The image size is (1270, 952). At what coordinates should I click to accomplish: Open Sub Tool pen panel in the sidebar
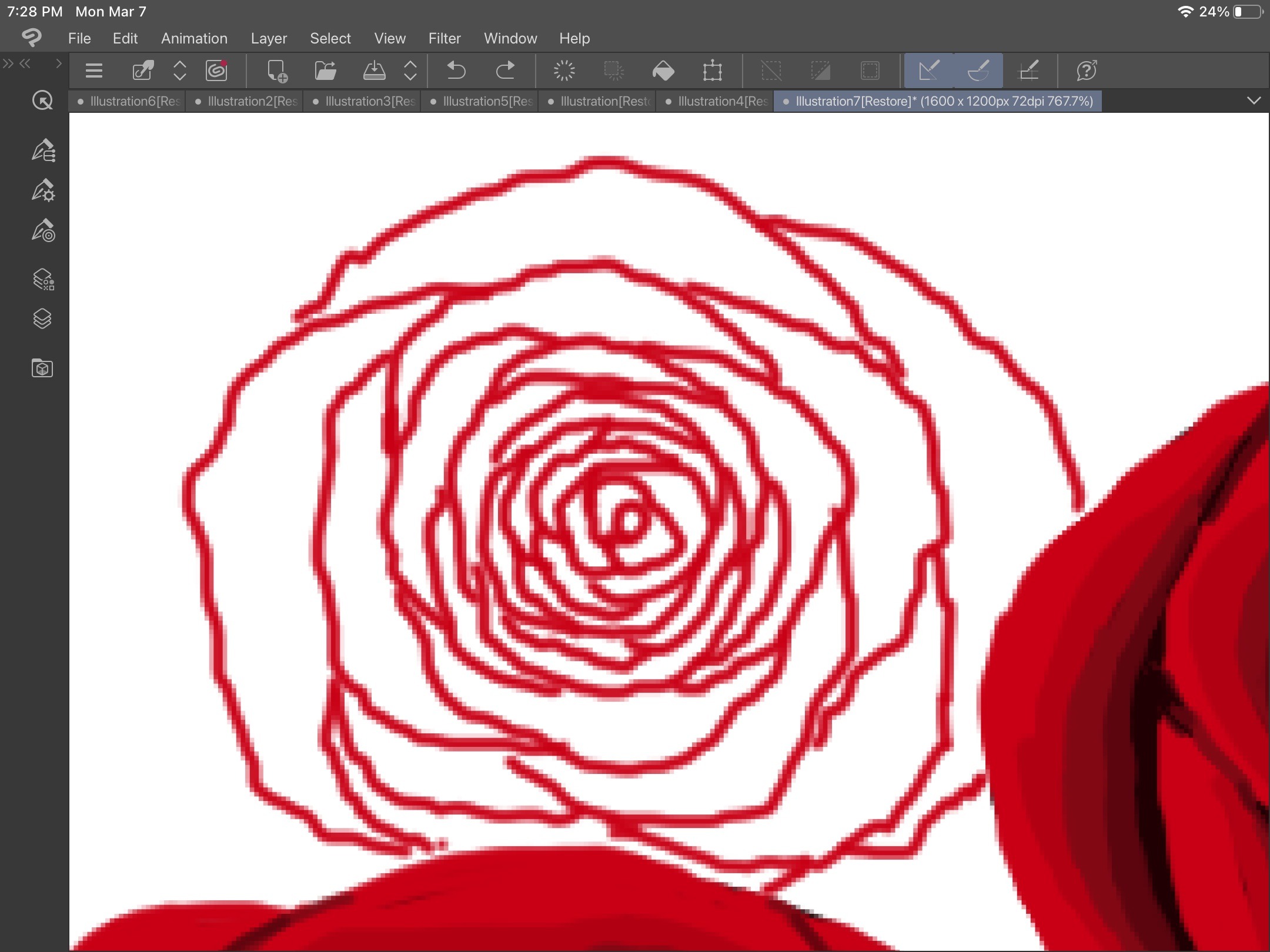(43, 150)
